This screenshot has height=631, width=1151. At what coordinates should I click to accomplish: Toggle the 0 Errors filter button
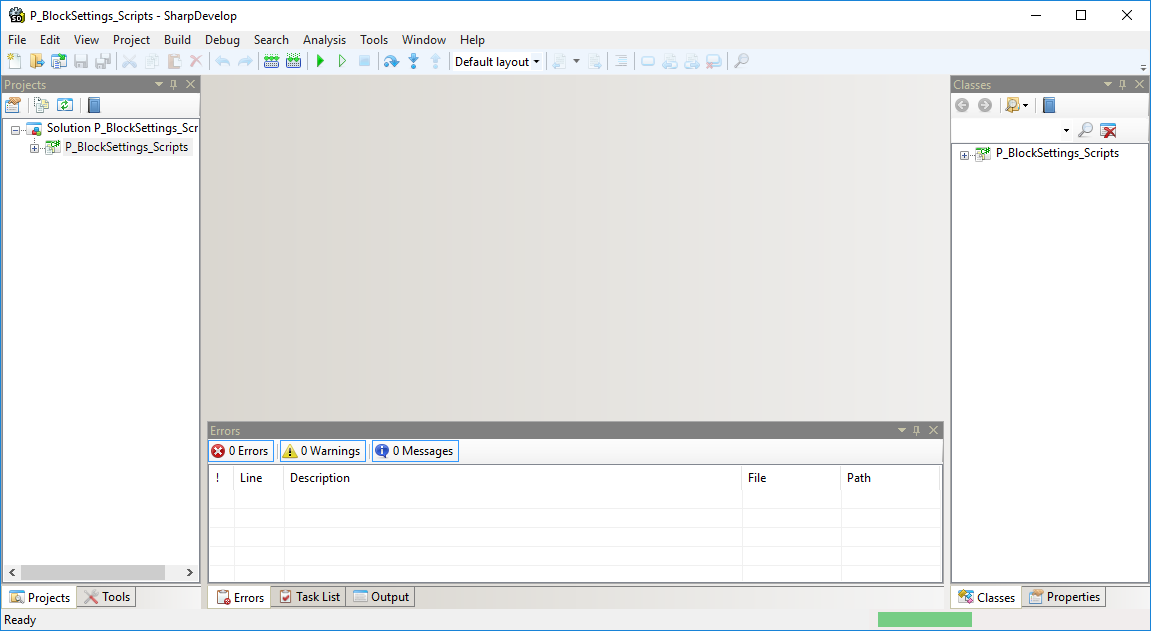(x=240, y=451)
